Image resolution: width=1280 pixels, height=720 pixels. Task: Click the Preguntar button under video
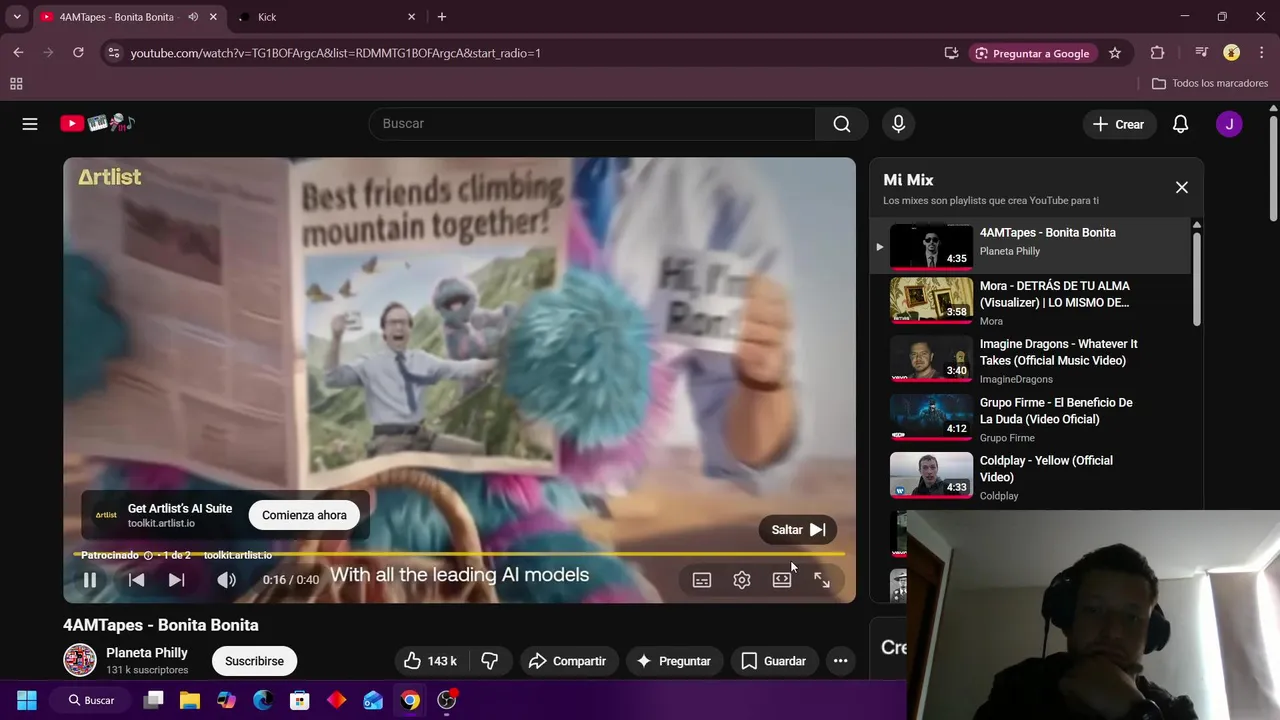coord(674,661)
